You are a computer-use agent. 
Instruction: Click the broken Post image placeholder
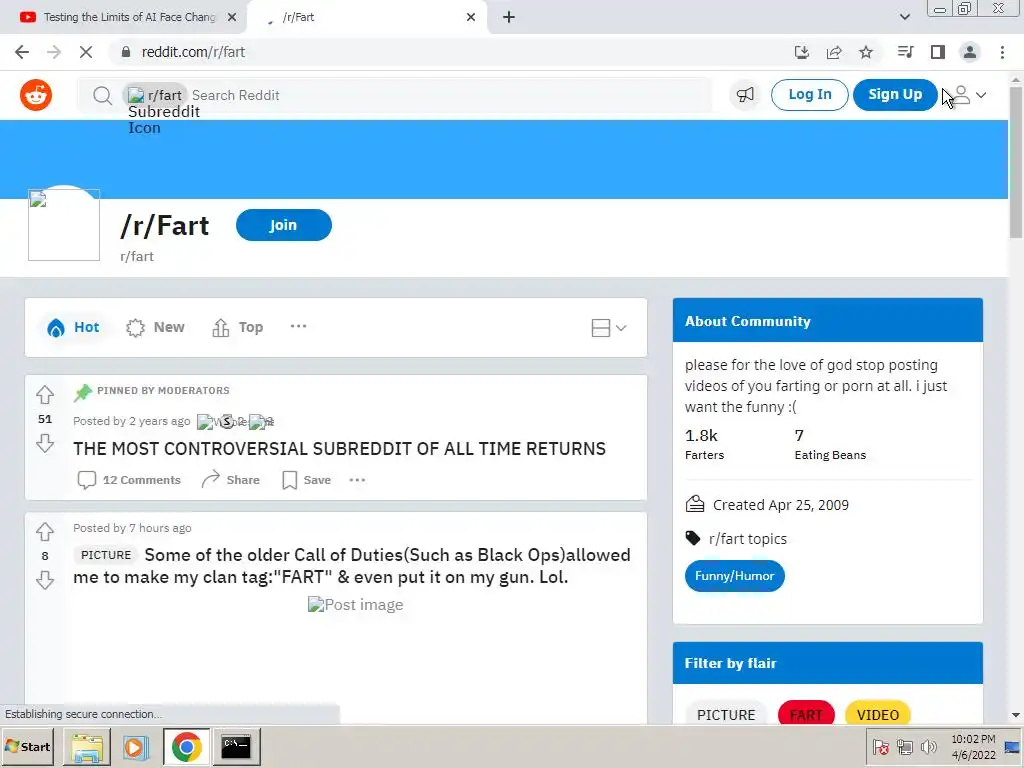coord(355,605)
